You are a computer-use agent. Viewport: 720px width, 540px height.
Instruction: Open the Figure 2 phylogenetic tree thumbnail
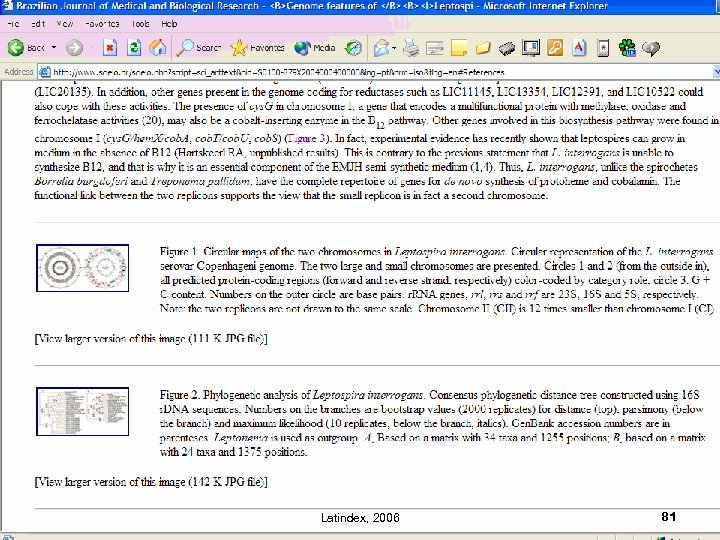pyautogui.click(x=82, y=411)
